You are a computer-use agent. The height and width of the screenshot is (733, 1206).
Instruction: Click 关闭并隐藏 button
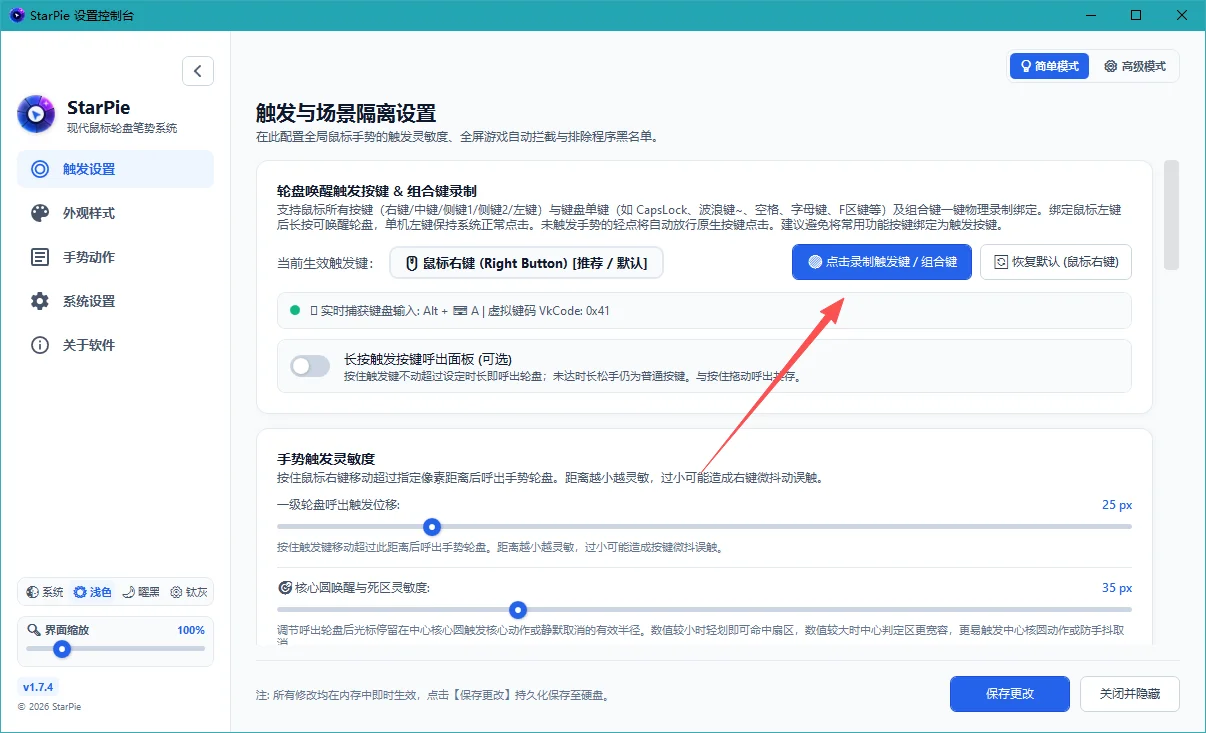pyautogui.click(x=1129, y=694)
